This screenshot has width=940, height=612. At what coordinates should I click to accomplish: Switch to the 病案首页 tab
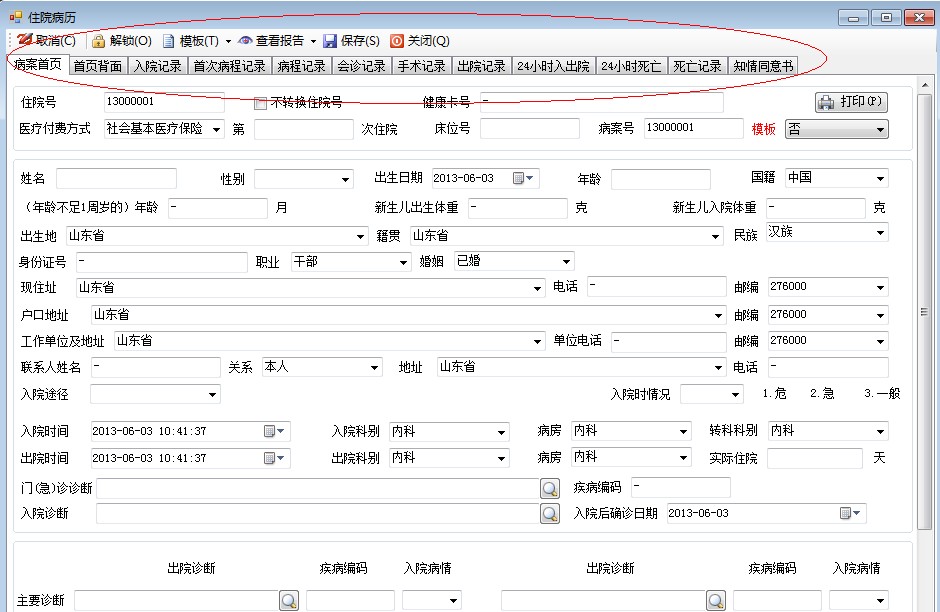pos(38,65)
